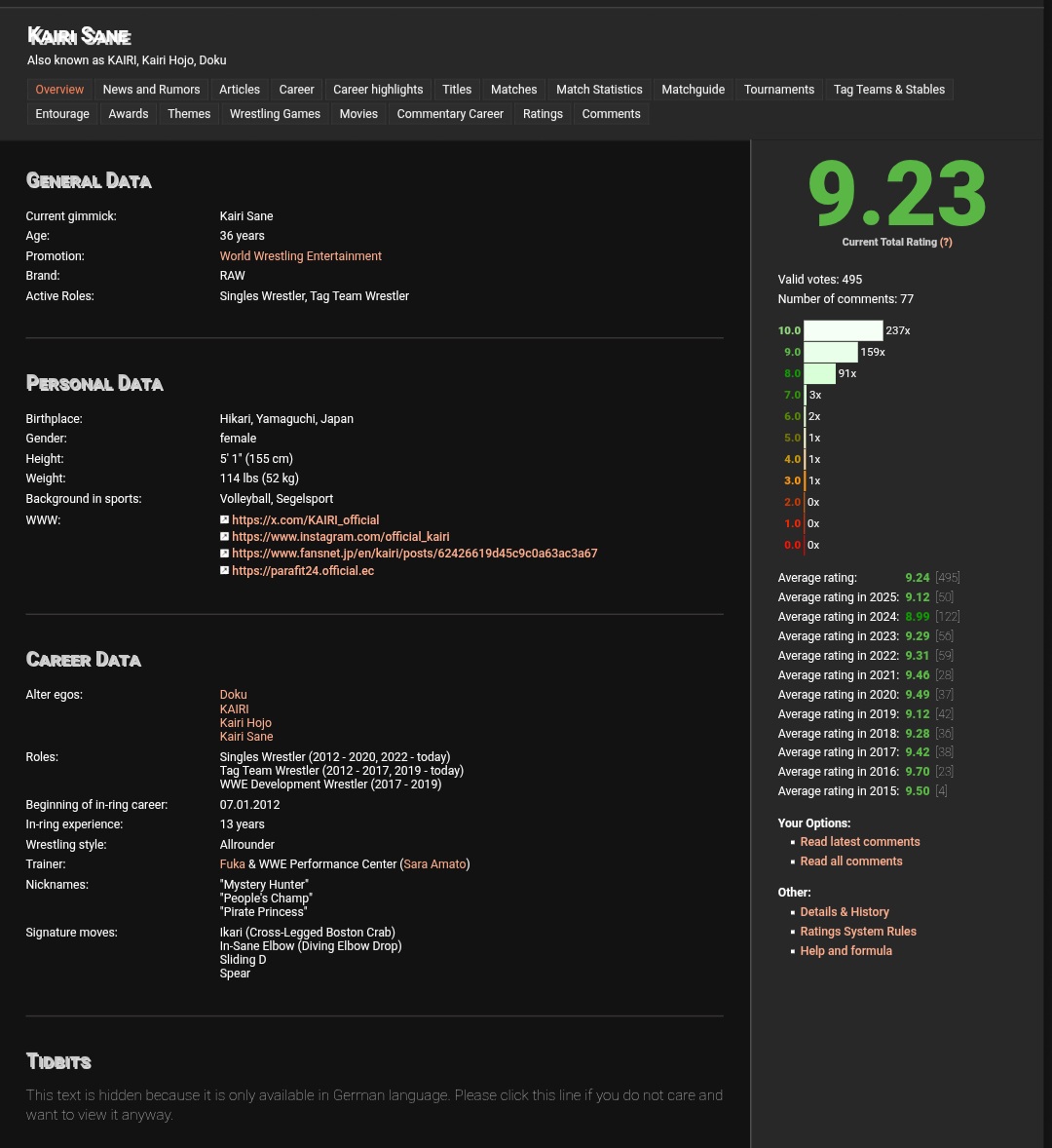
Task: Click the external link icon beside fansnet.jp URL
Action: pos(224,554)
